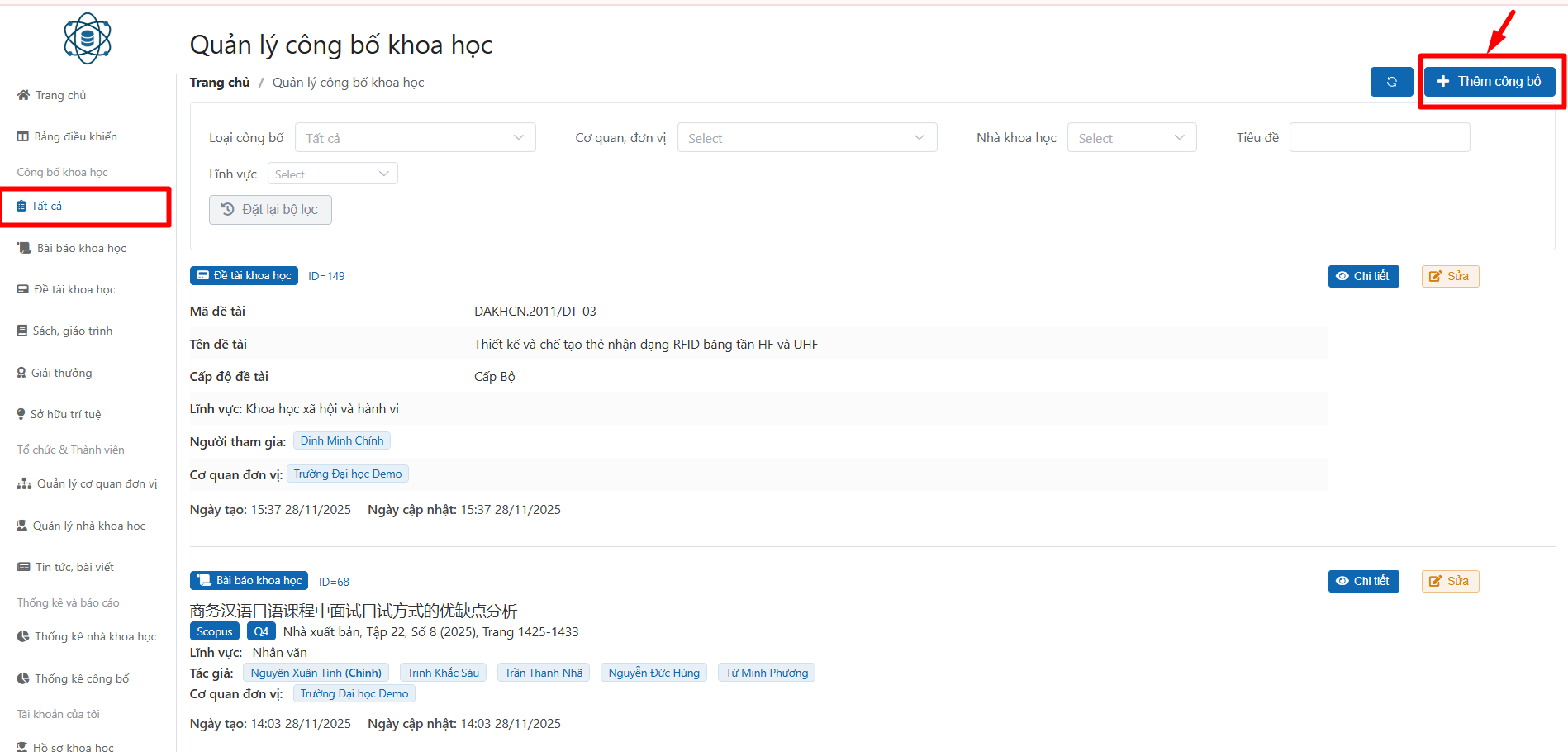1568x752 pixels.
Task: Click the atom logo in sidebar
Action: pos(88,39)
